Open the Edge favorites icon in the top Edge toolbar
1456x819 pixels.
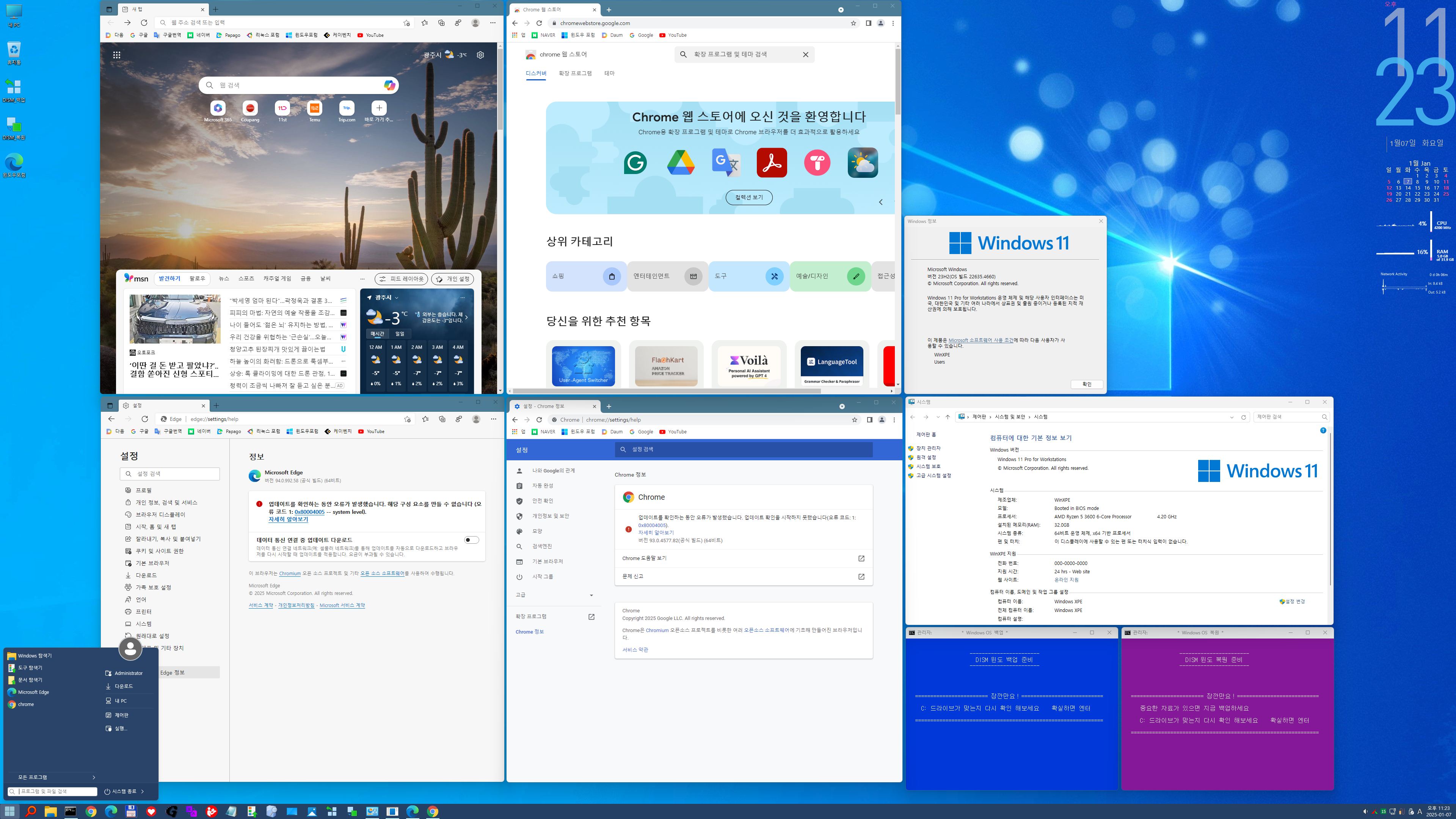pyautogui.click(x=425, y=23)
